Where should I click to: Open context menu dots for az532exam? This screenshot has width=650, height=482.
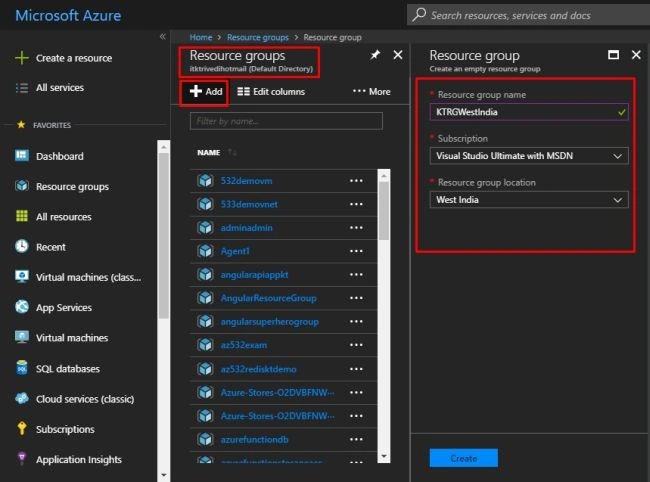[x=356, y=345]
